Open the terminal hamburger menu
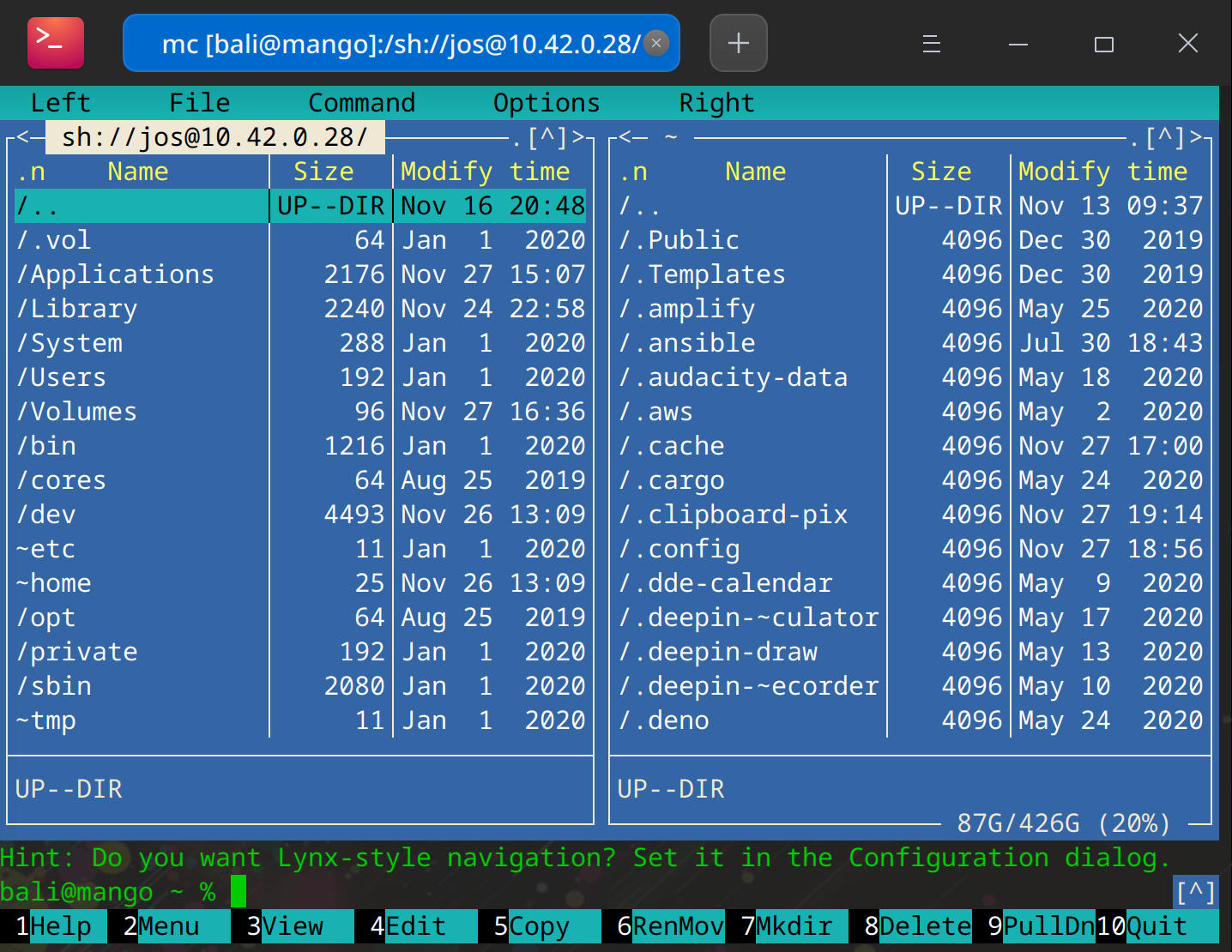 coord(932,43)
